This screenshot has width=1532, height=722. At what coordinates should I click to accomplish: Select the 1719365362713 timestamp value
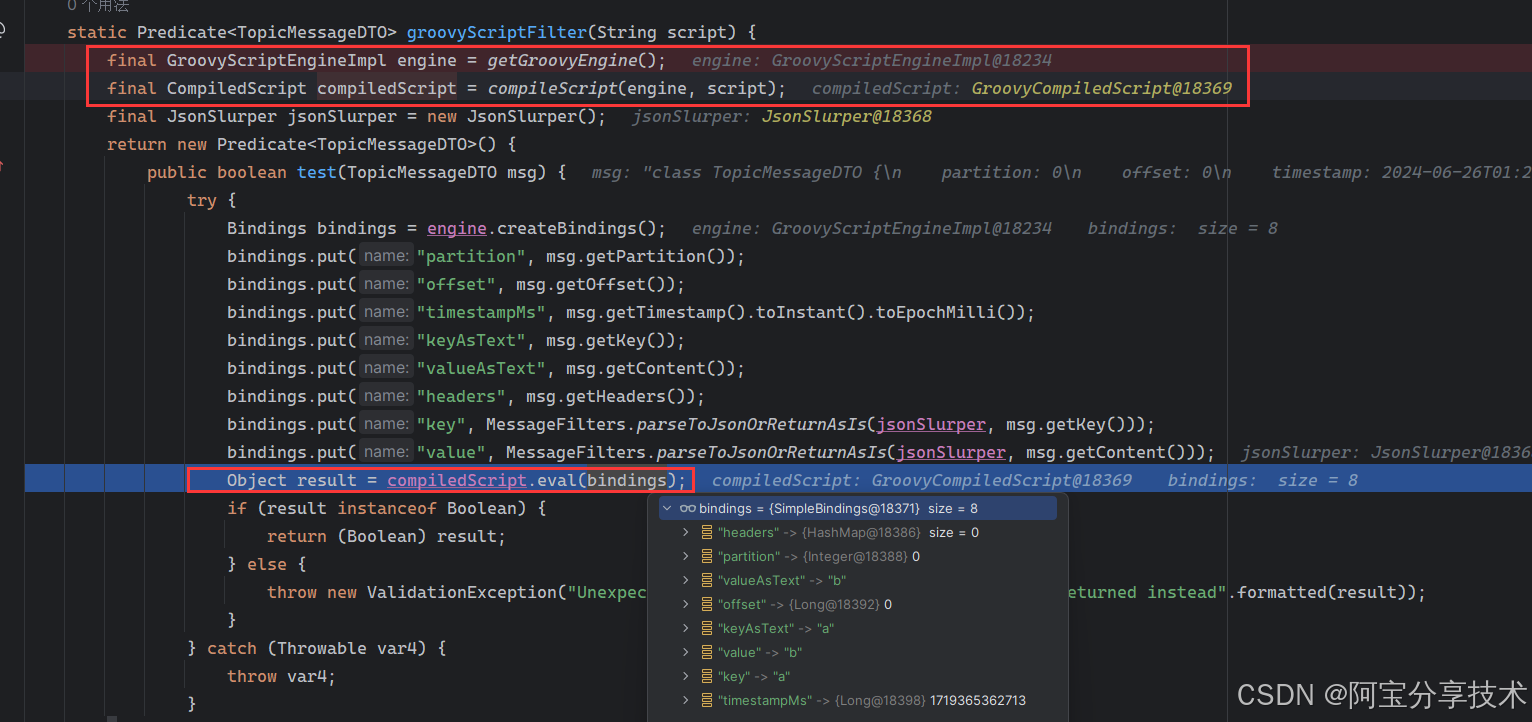[978, 701]
